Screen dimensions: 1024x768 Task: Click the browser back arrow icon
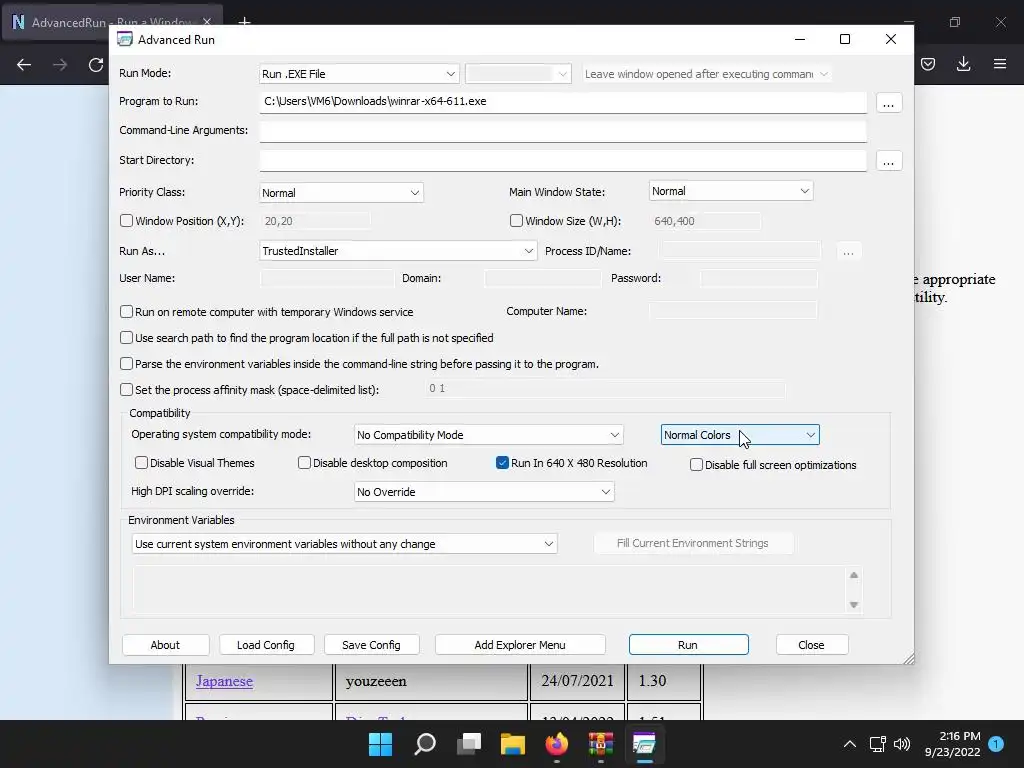pyautogui.click(x=24, y=65)
